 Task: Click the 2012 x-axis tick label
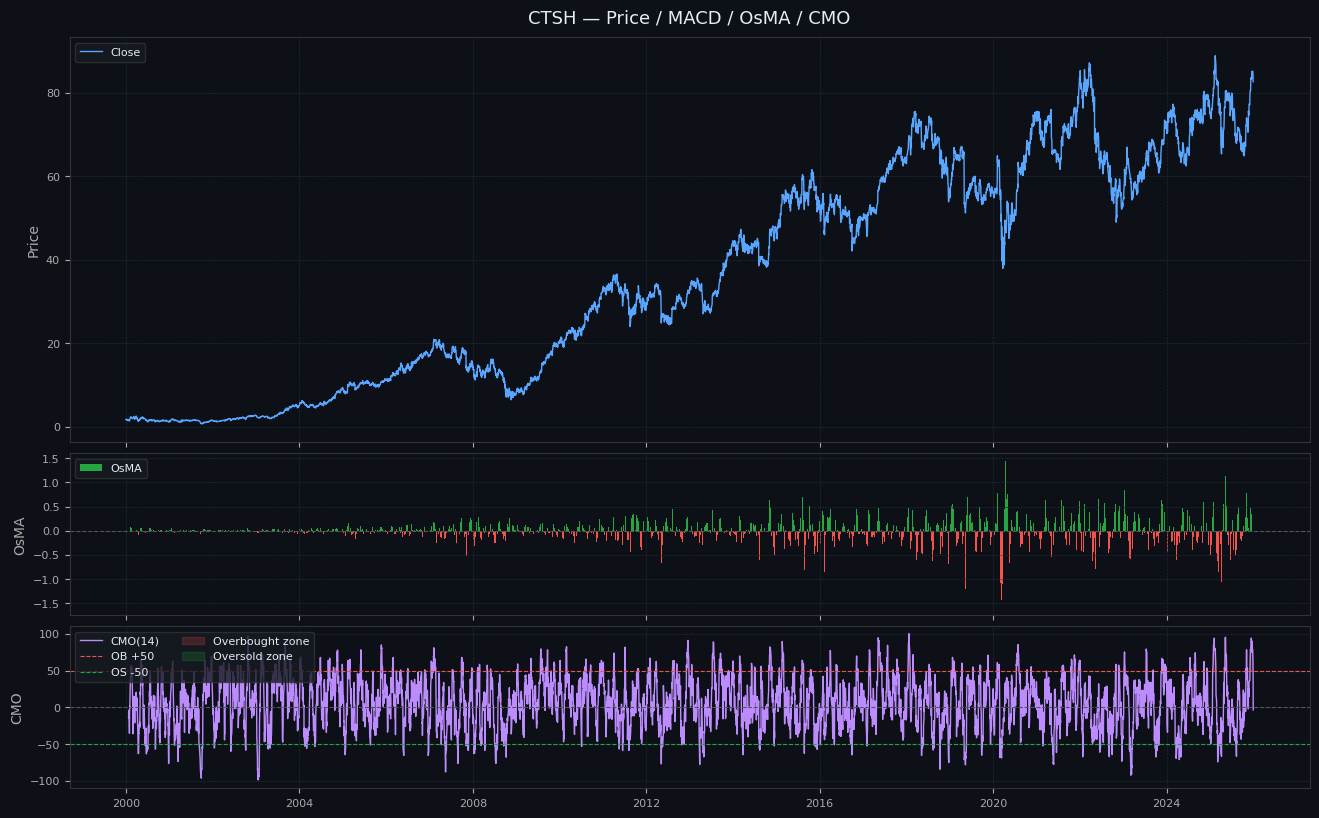tap(646, 803)
